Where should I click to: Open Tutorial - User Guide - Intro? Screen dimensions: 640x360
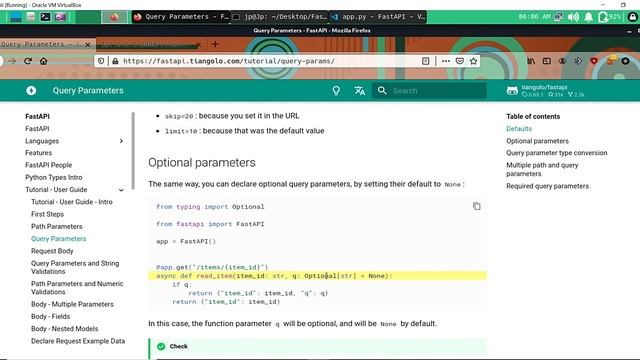71,202
